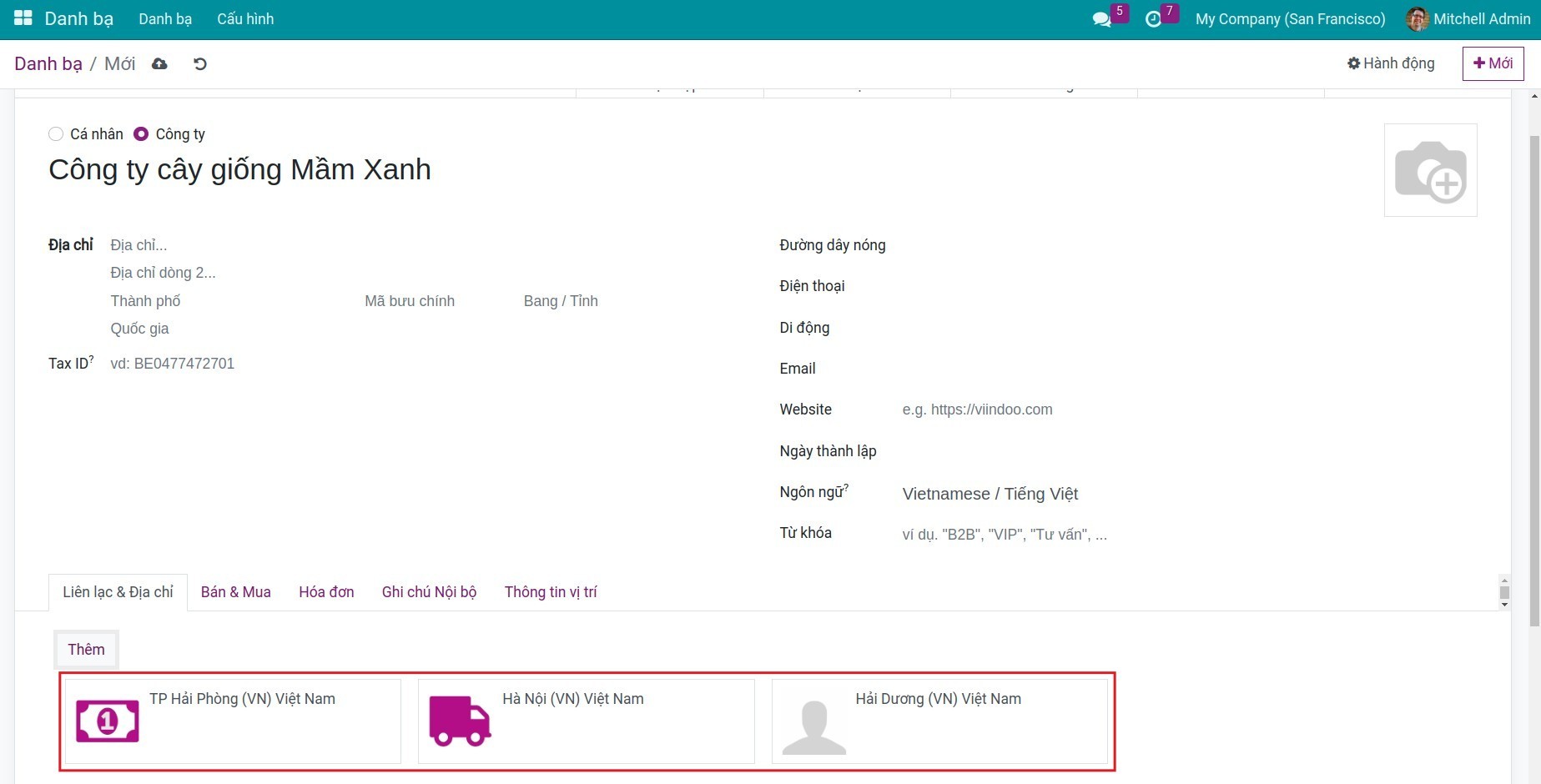Expand the Hành động actions menu
Viewport: 1541px width, 784px height.
[1391, 63]
